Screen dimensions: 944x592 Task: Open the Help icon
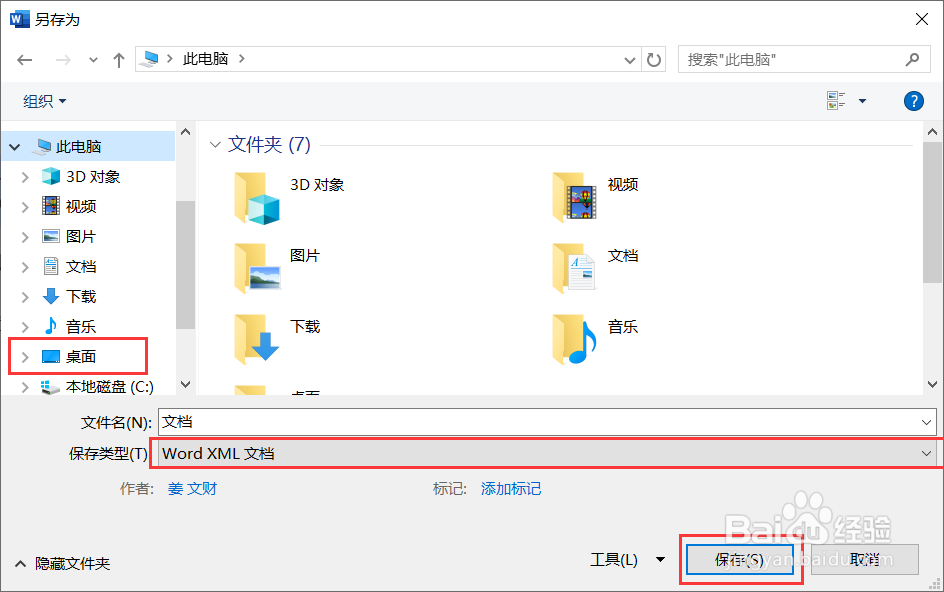point(913,100)
